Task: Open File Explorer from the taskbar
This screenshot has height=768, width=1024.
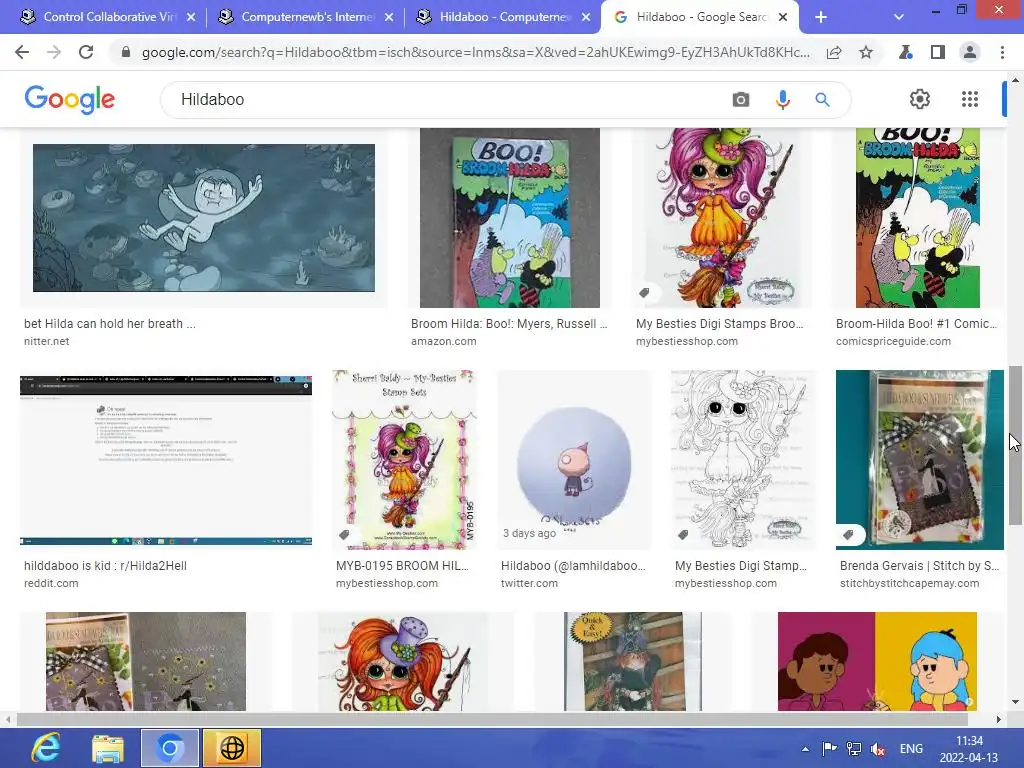Action: pyautogui.click(x=108, y=748)
